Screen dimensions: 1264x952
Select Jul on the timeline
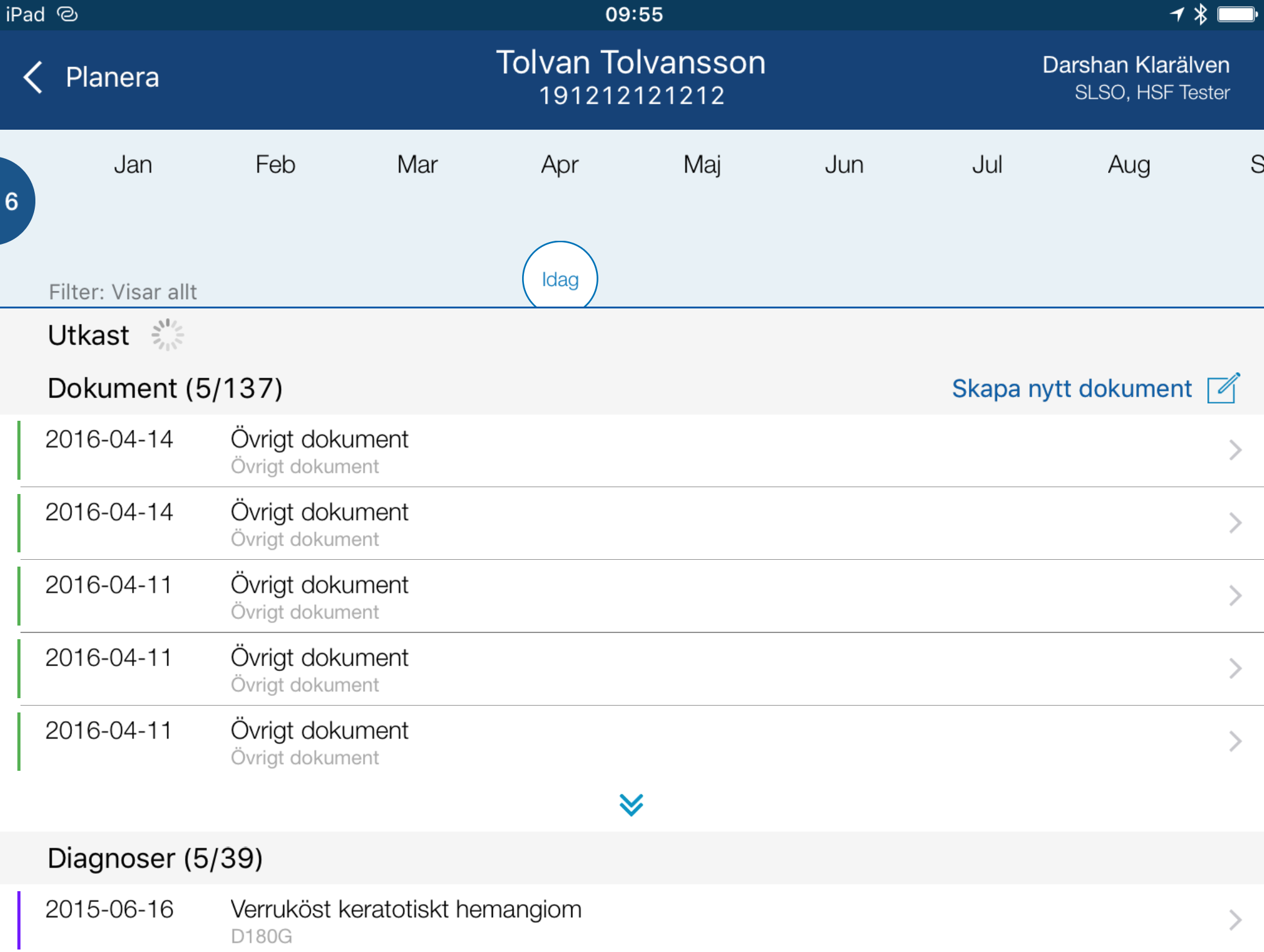(x=986, y=164)
